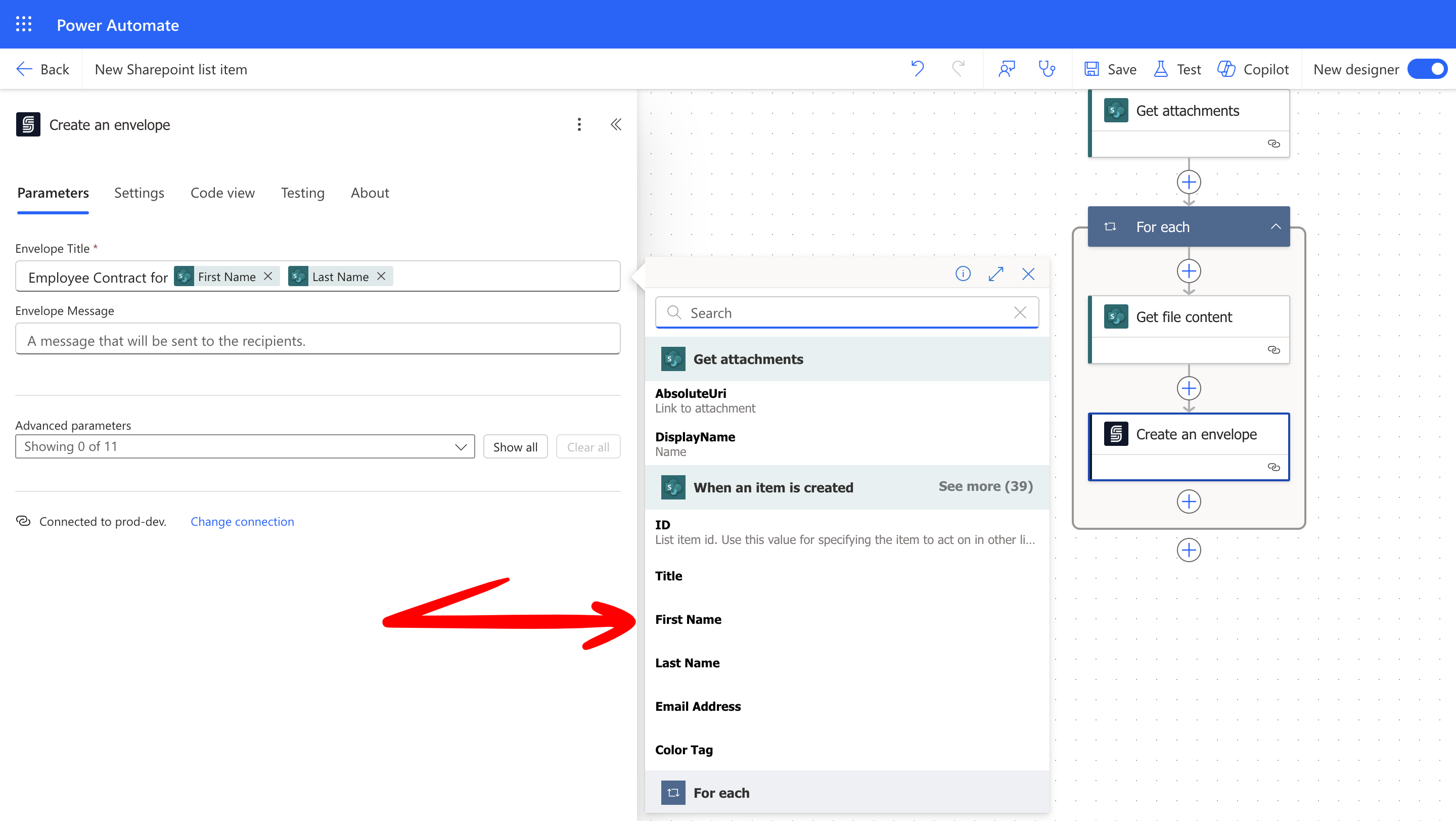Open the Microsoft 365 app launcher waffle icon

click(x=24, y=24)
